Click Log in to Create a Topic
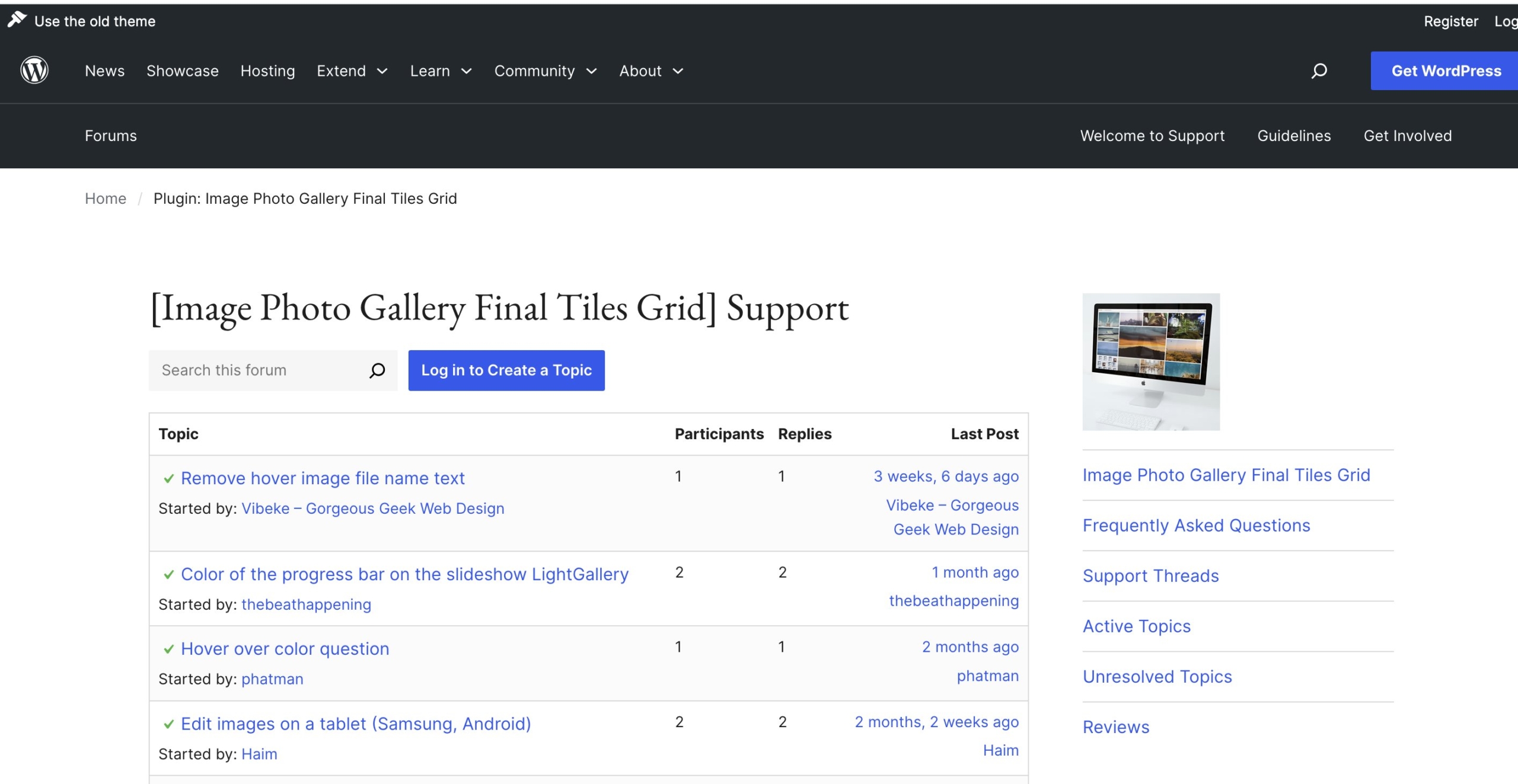The width and height of the screenshot is (1518, 784). pos(506,370)
